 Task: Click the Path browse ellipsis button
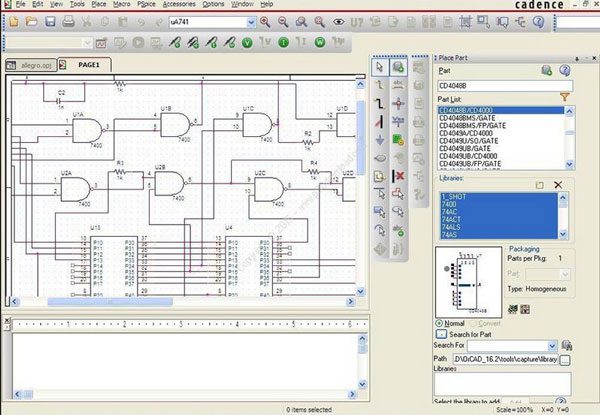[565, 360]
